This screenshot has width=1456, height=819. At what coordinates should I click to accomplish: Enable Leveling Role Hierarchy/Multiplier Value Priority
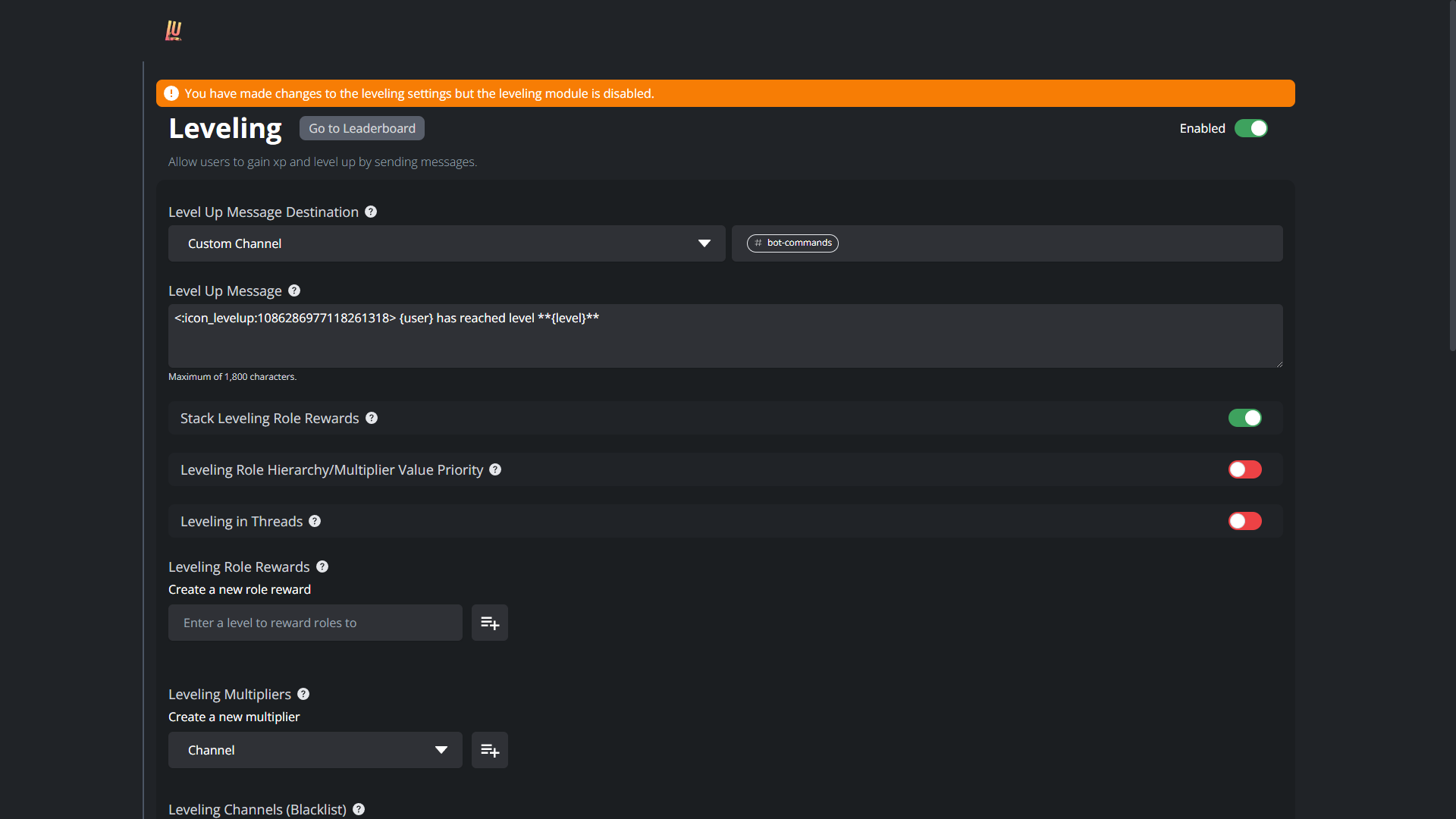point(1244,470)
